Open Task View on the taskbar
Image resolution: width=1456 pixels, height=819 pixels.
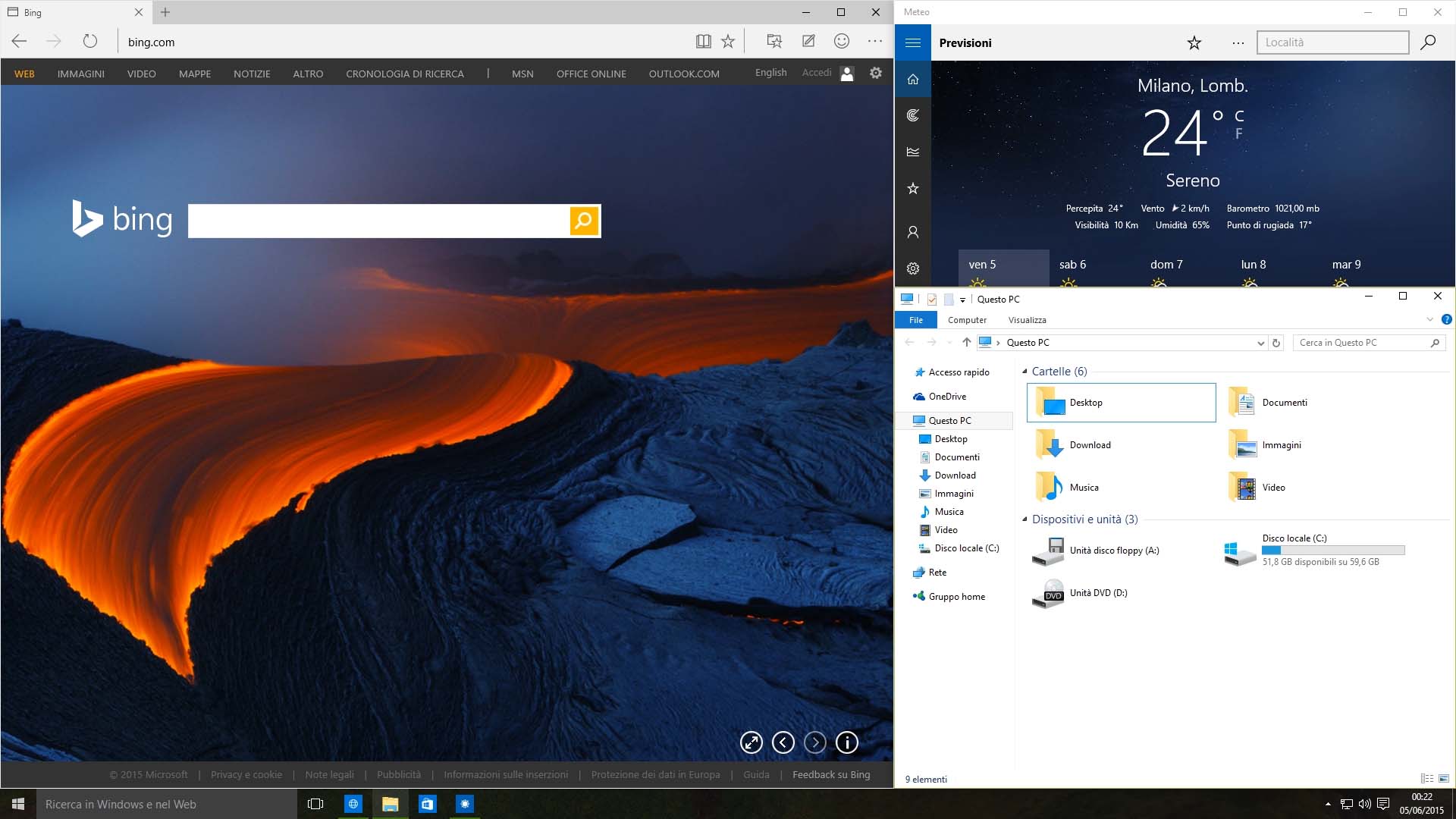point(315,804)
